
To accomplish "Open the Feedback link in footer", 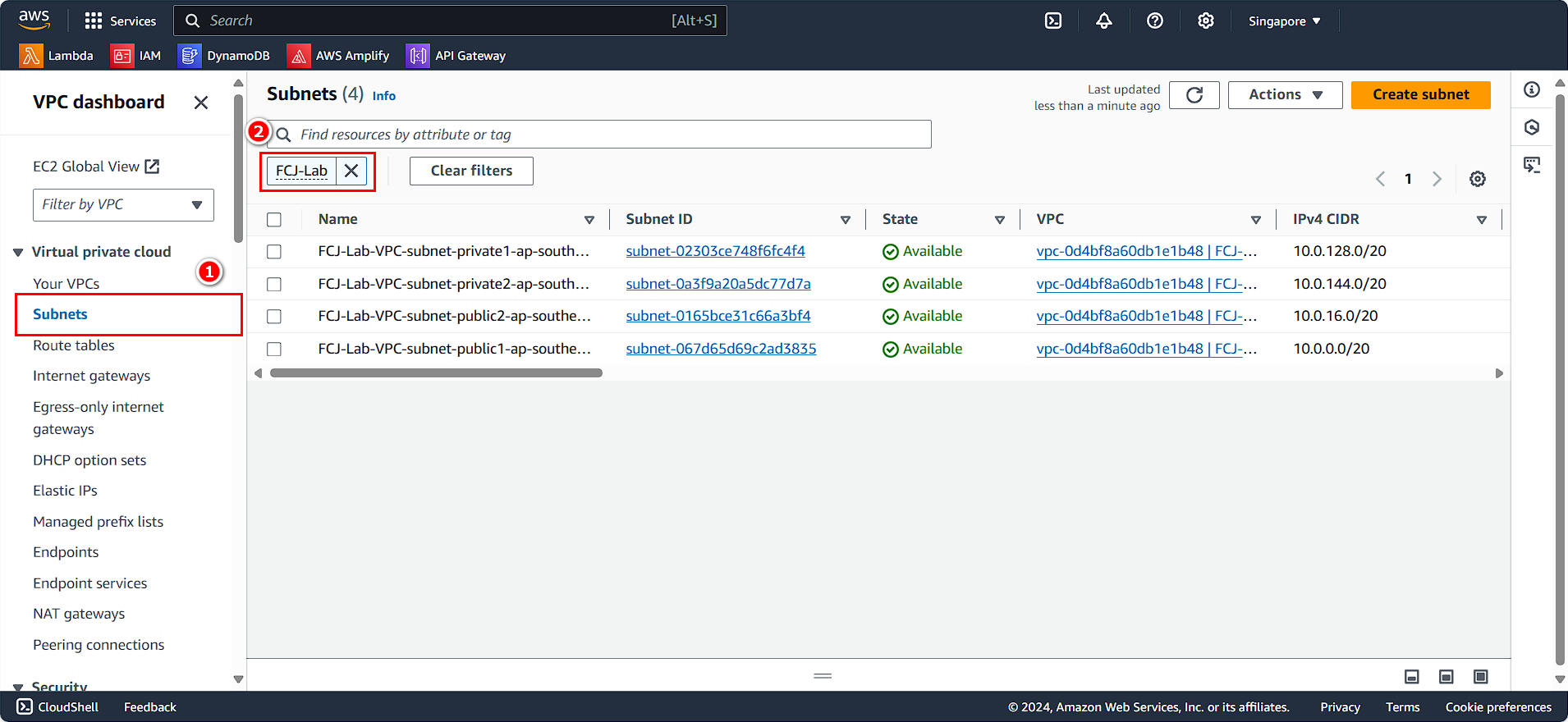I will [150, 707].
